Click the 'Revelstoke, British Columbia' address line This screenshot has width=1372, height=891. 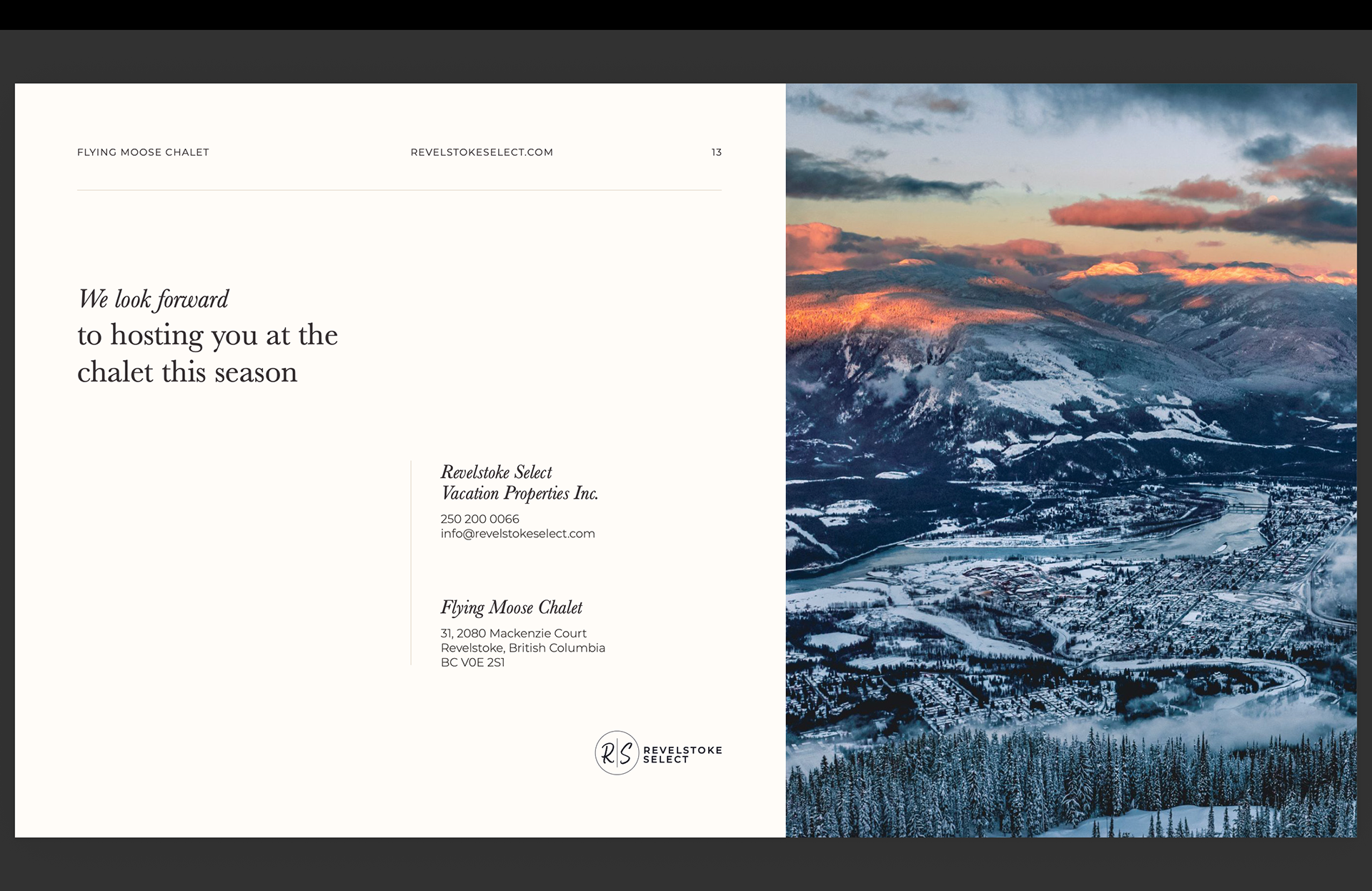pyautogui.click(x=522, y=648)
